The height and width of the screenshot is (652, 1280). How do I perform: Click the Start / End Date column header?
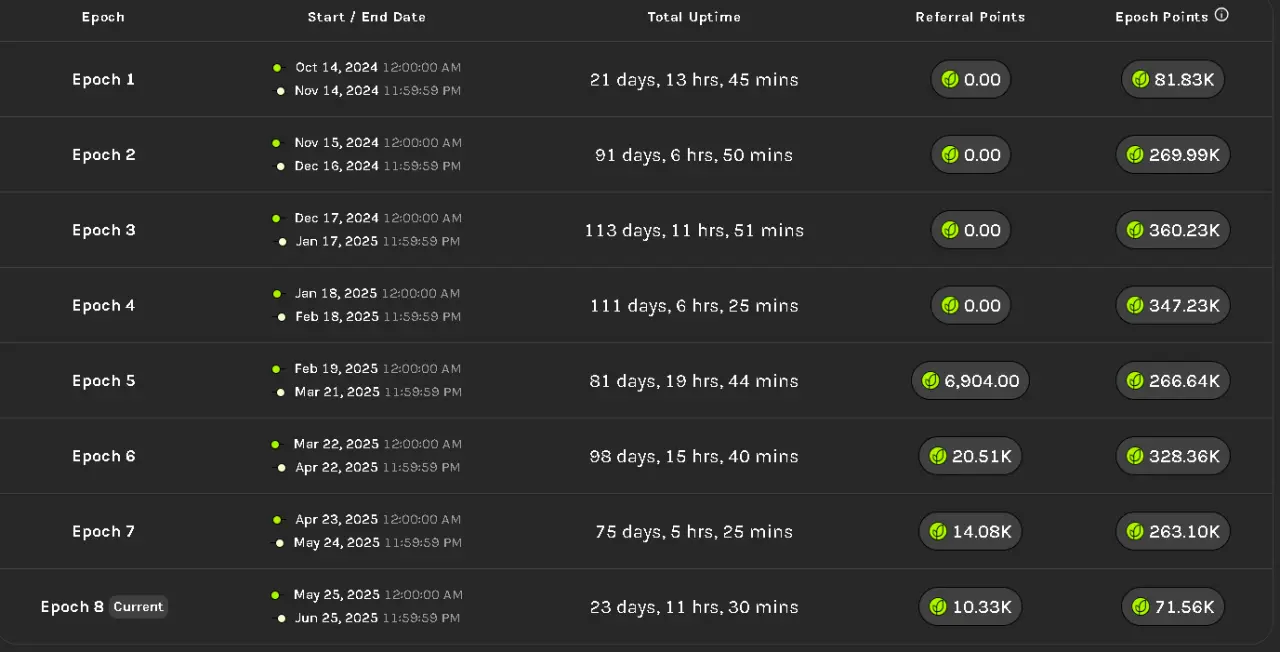[366, 17]
